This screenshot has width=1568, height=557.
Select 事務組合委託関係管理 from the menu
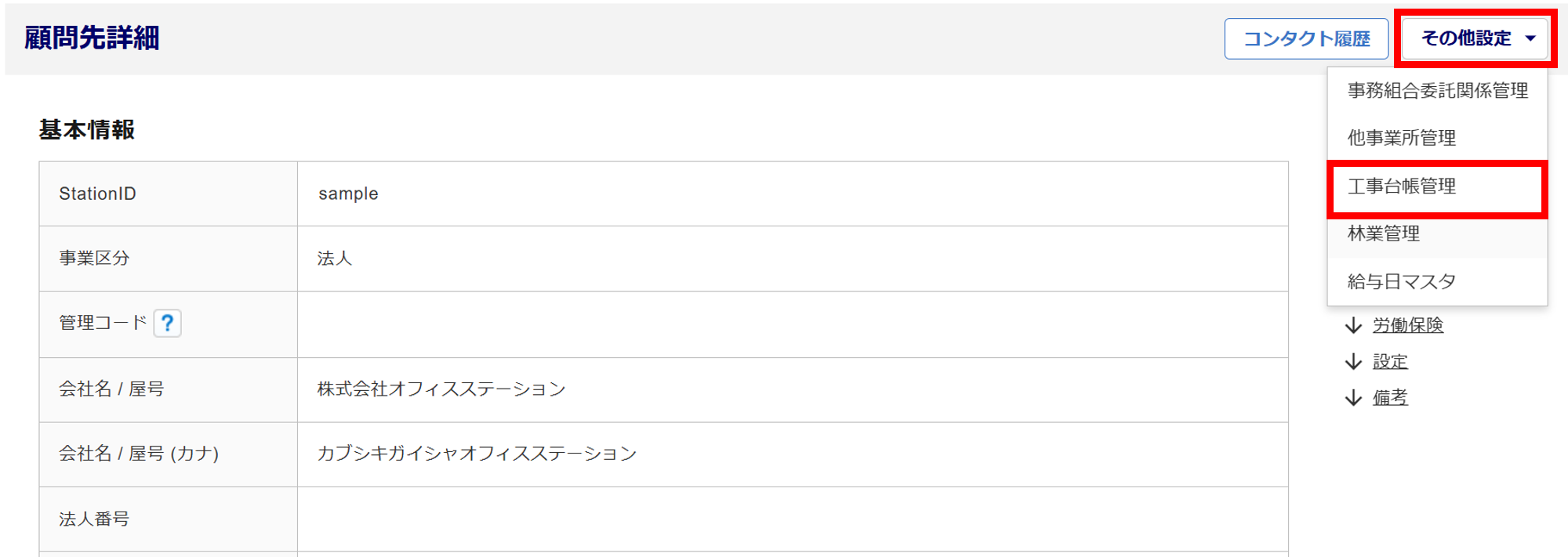[1437, 91]
